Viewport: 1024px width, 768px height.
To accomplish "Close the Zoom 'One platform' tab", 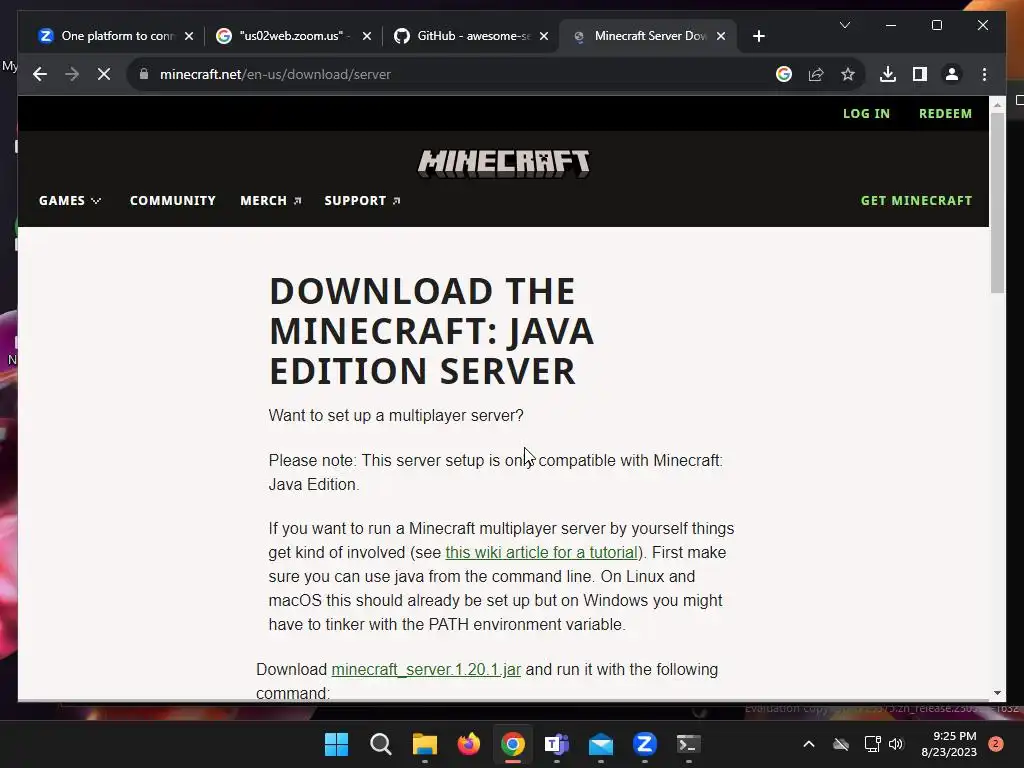I will (x=189, y=36).
